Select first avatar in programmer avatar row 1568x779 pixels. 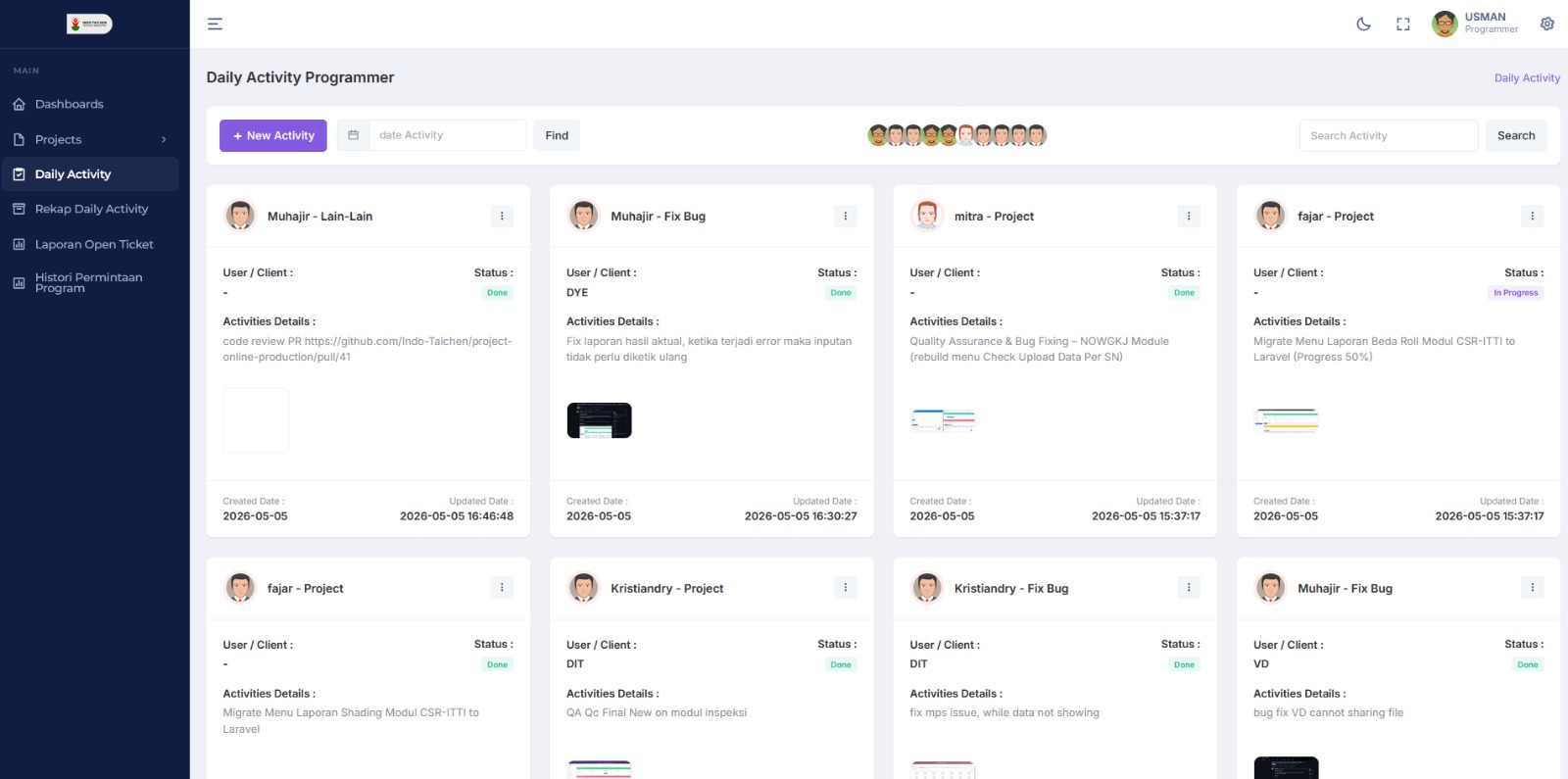coord(878,135)
